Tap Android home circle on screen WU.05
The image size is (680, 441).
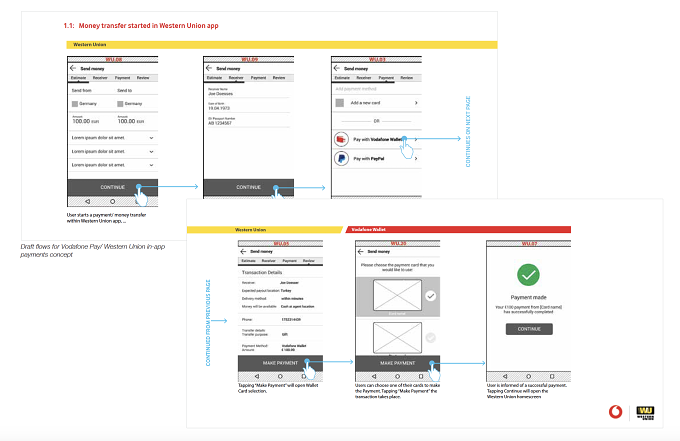pos(280,376)
